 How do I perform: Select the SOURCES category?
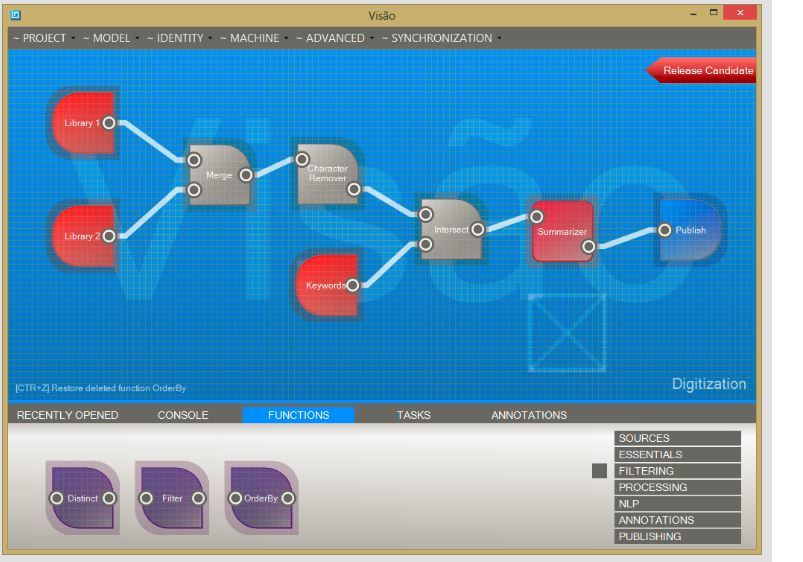[677, 438]
